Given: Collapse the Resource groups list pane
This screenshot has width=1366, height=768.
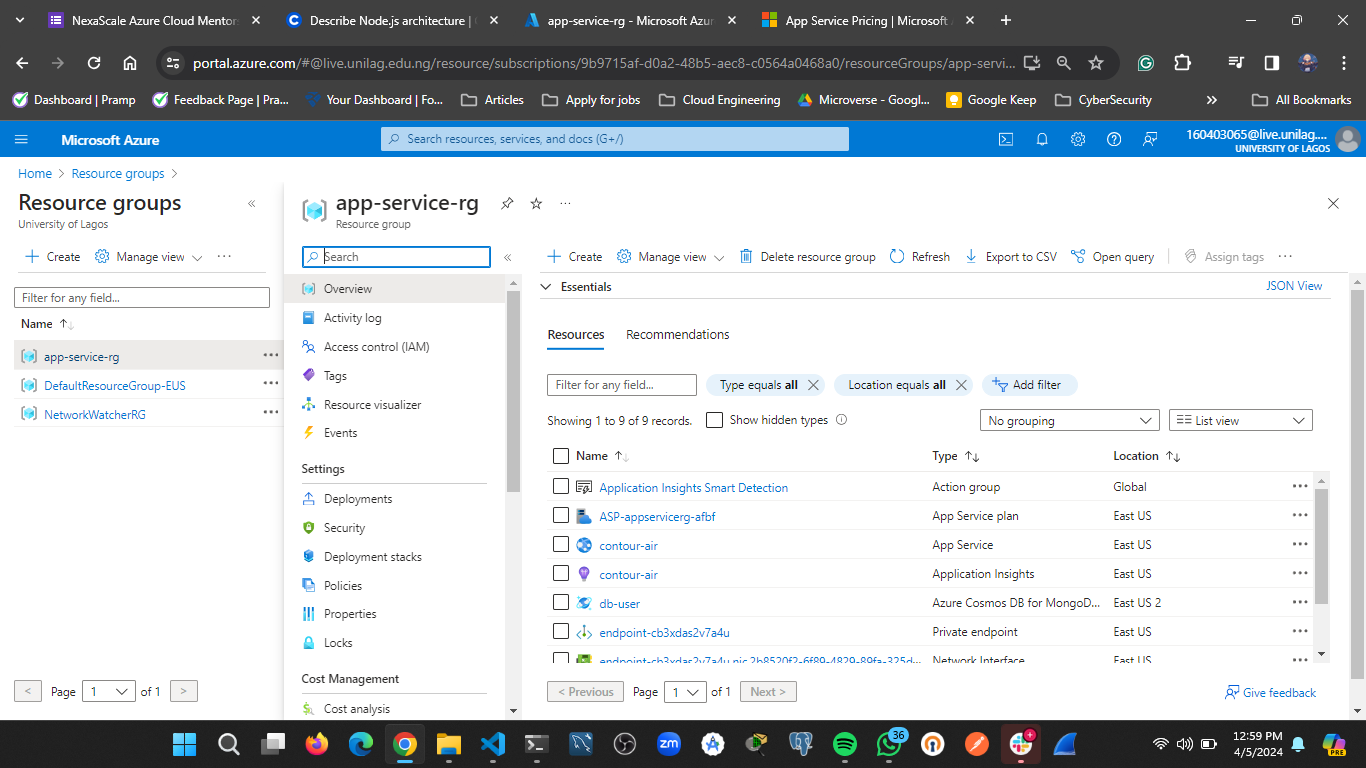Looking at the screenshot, I should (252, 204).
